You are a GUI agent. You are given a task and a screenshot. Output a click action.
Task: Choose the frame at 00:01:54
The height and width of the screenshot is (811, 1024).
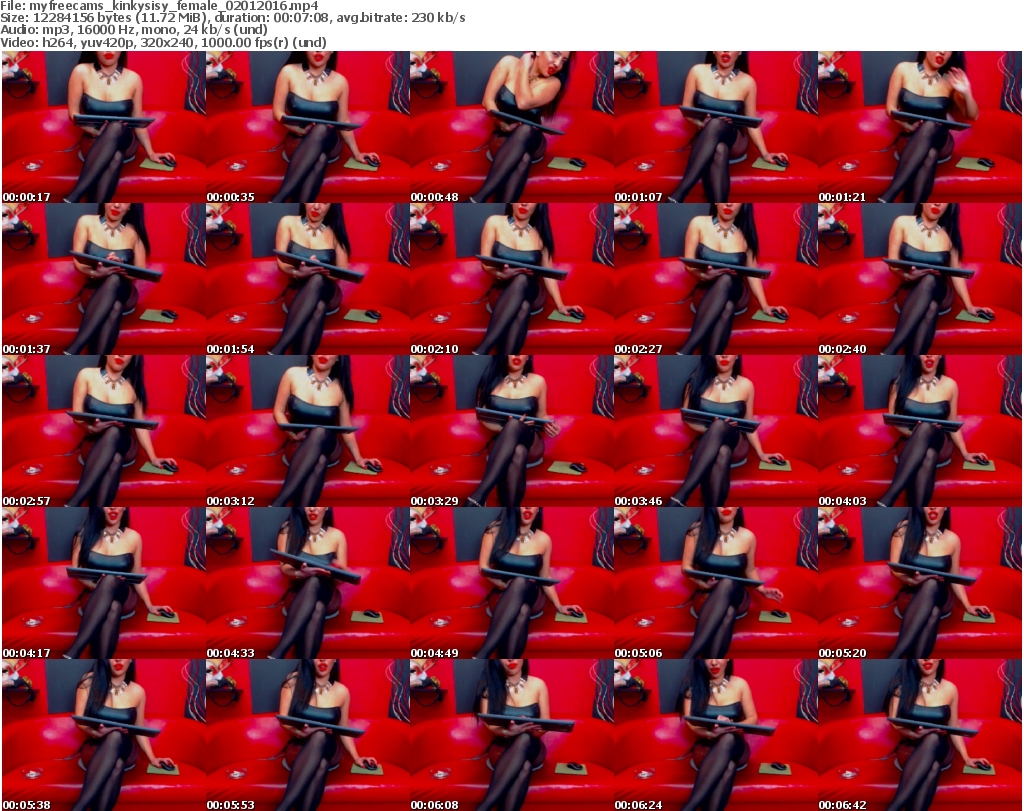(x=308, y=279)
